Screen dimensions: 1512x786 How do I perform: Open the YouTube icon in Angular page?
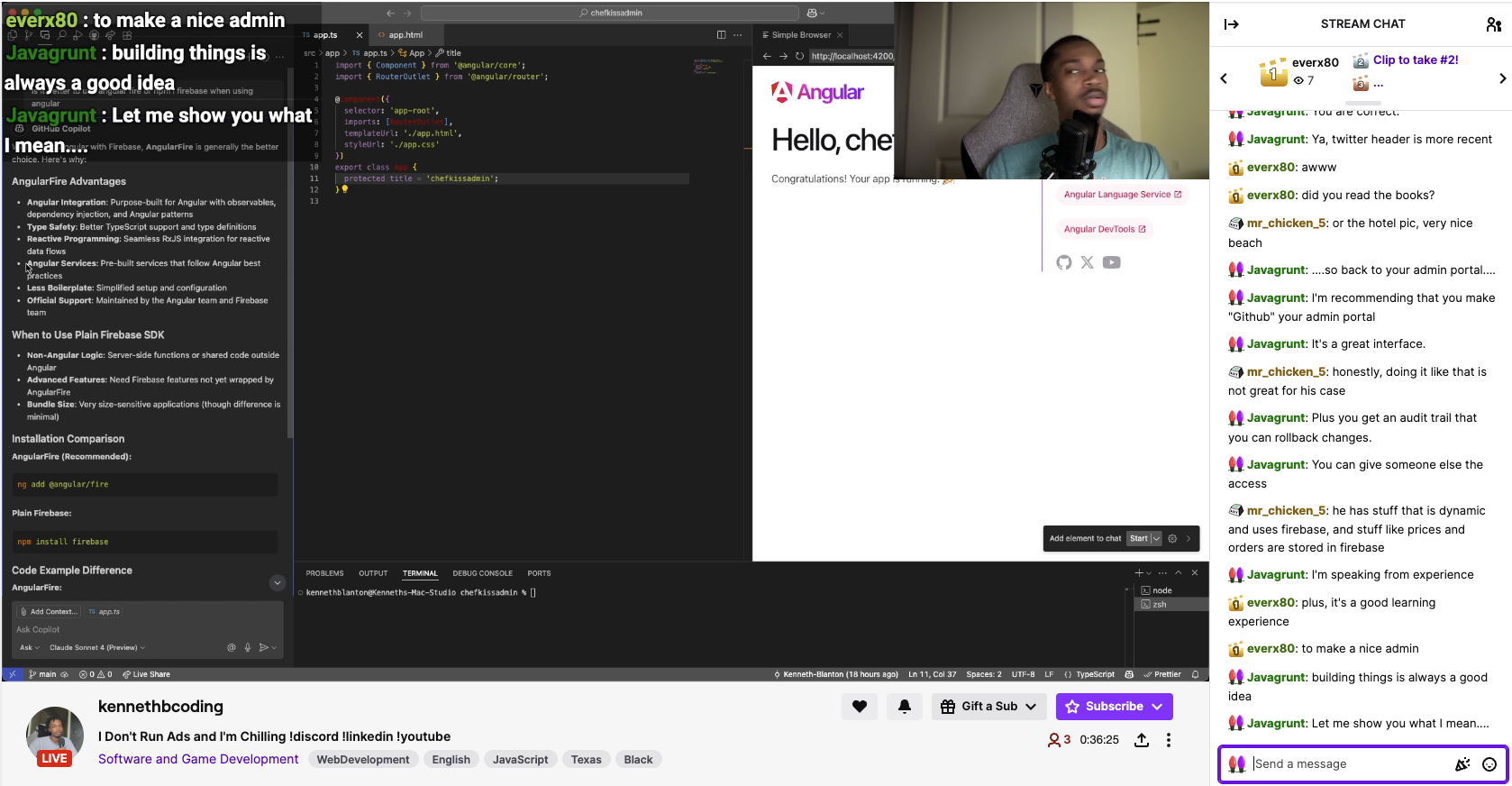[1112, 262]
